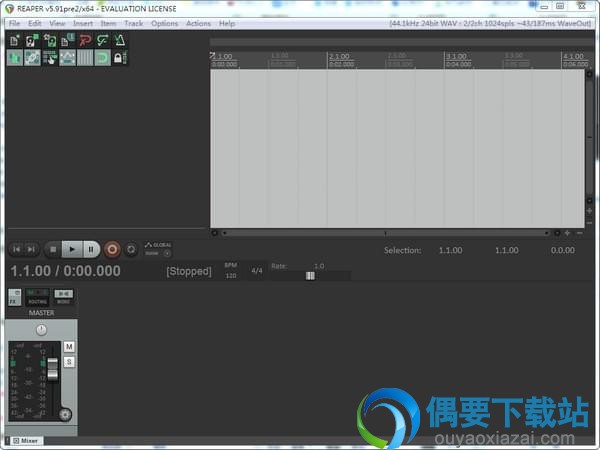Toggle the locking padlock icon
Viewport: 600px width, 450px height.
[120, 58]
